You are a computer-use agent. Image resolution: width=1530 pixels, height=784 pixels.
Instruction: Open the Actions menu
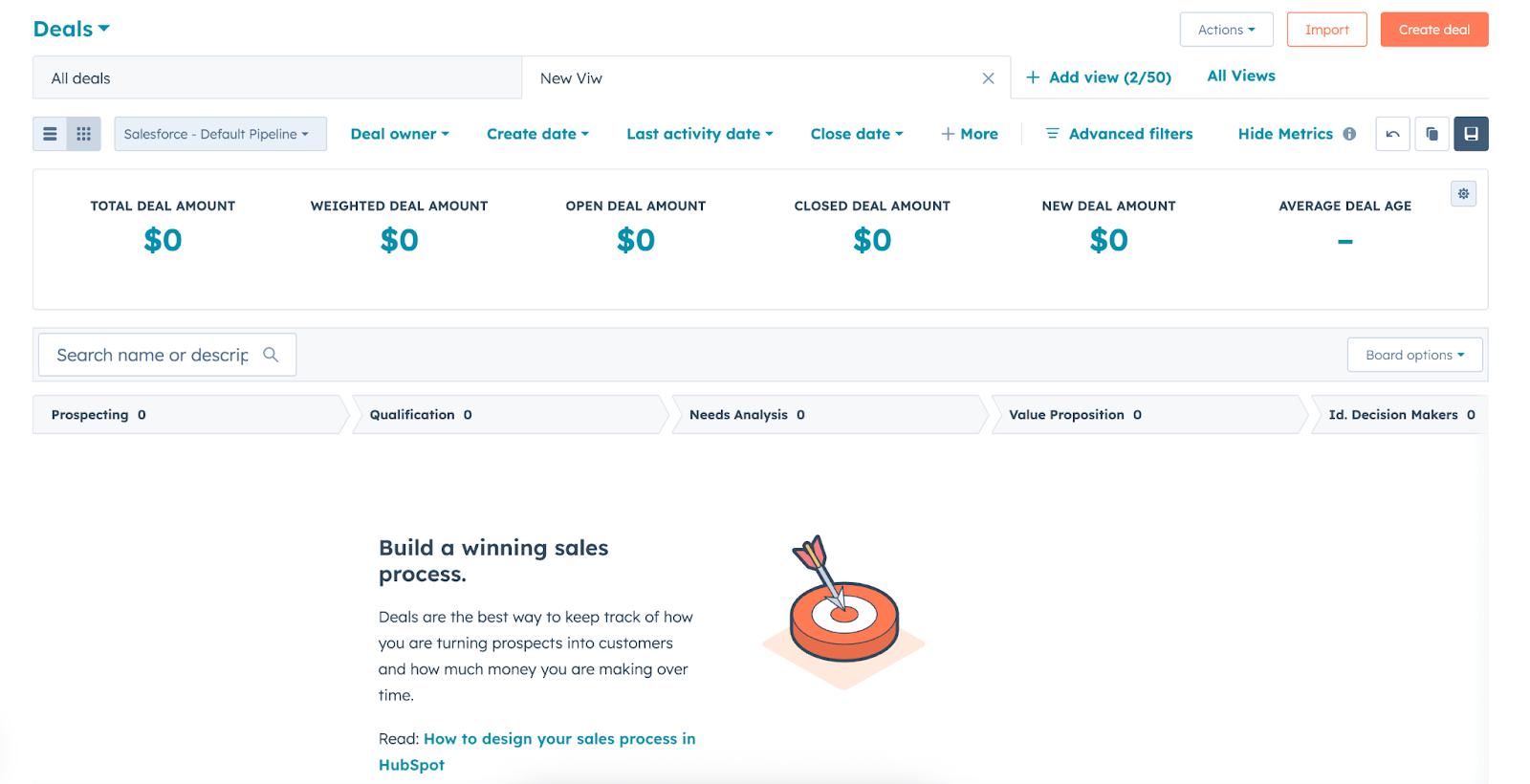[x=1226, y=30]
